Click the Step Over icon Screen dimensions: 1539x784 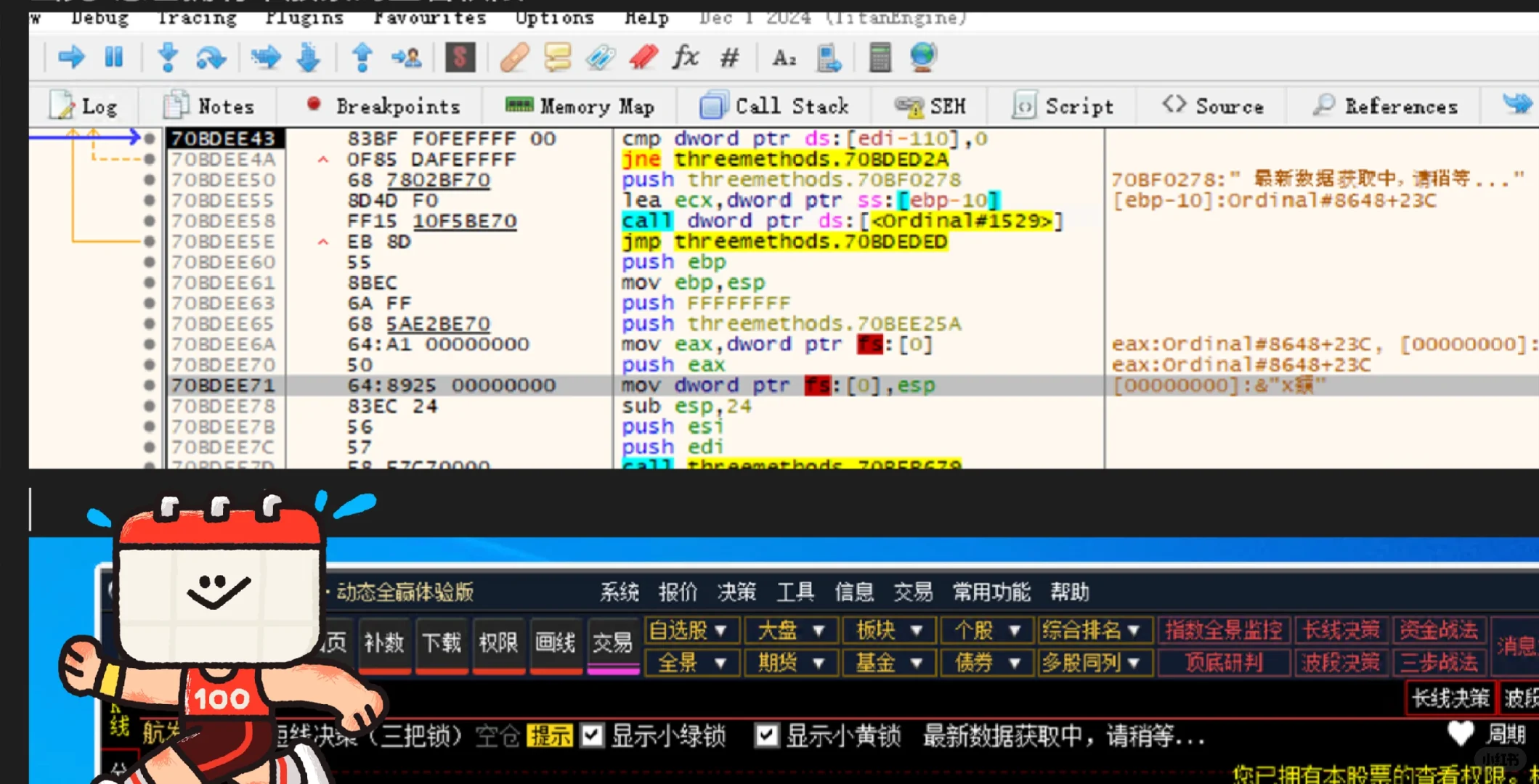[211, 57]
